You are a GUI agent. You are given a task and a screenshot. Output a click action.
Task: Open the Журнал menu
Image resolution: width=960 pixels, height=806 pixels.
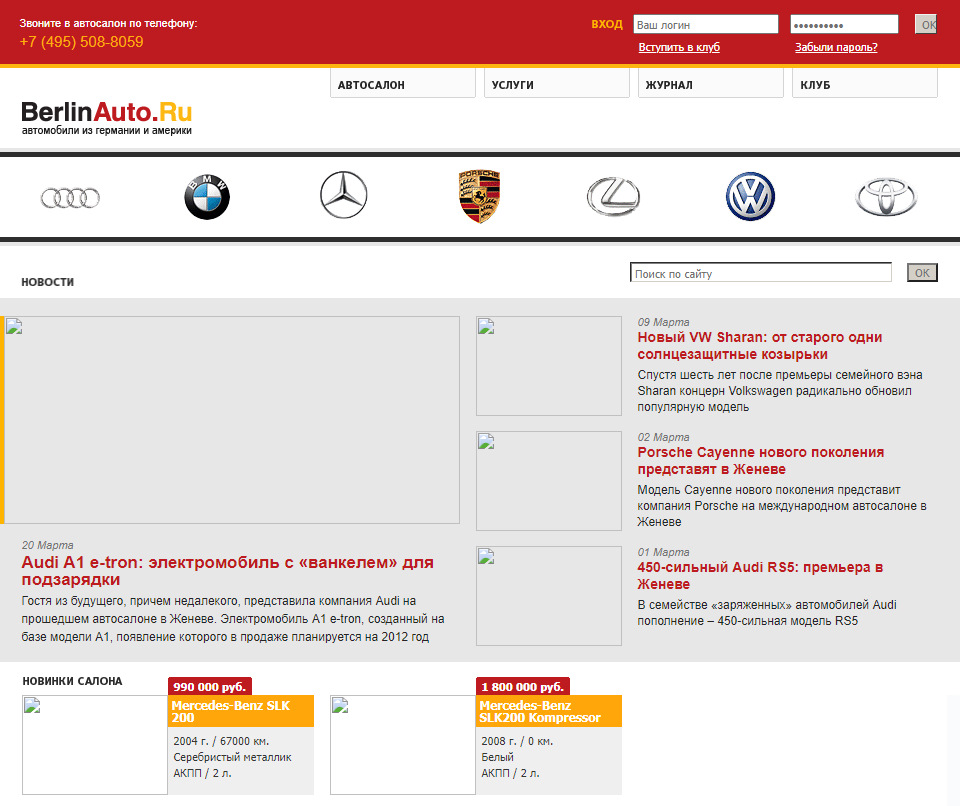tap(711, 83)
